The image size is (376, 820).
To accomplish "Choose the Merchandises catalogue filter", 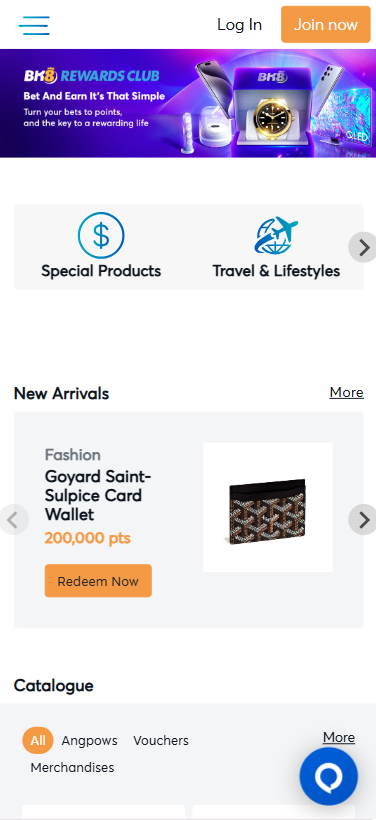I will 72,767.
